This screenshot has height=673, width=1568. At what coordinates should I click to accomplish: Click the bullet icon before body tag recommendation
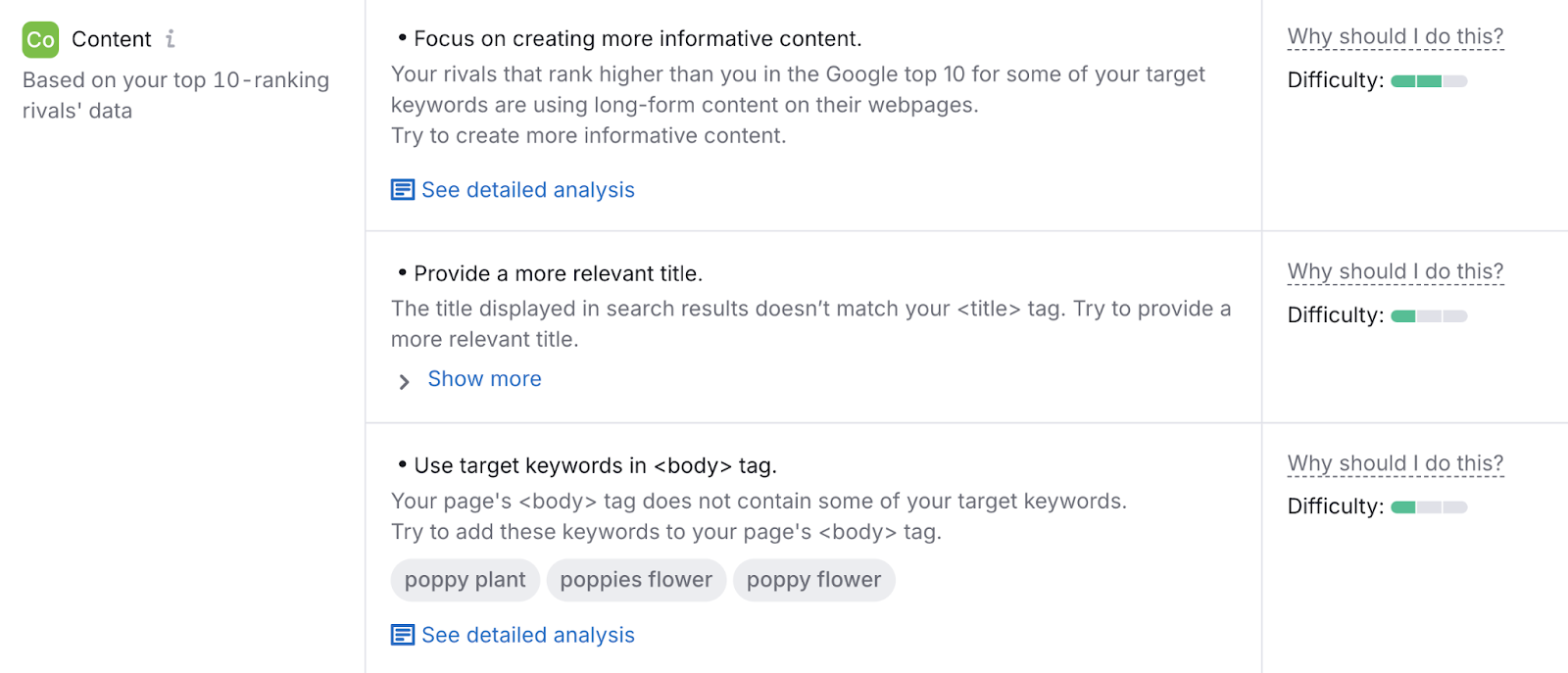[401, 463]
